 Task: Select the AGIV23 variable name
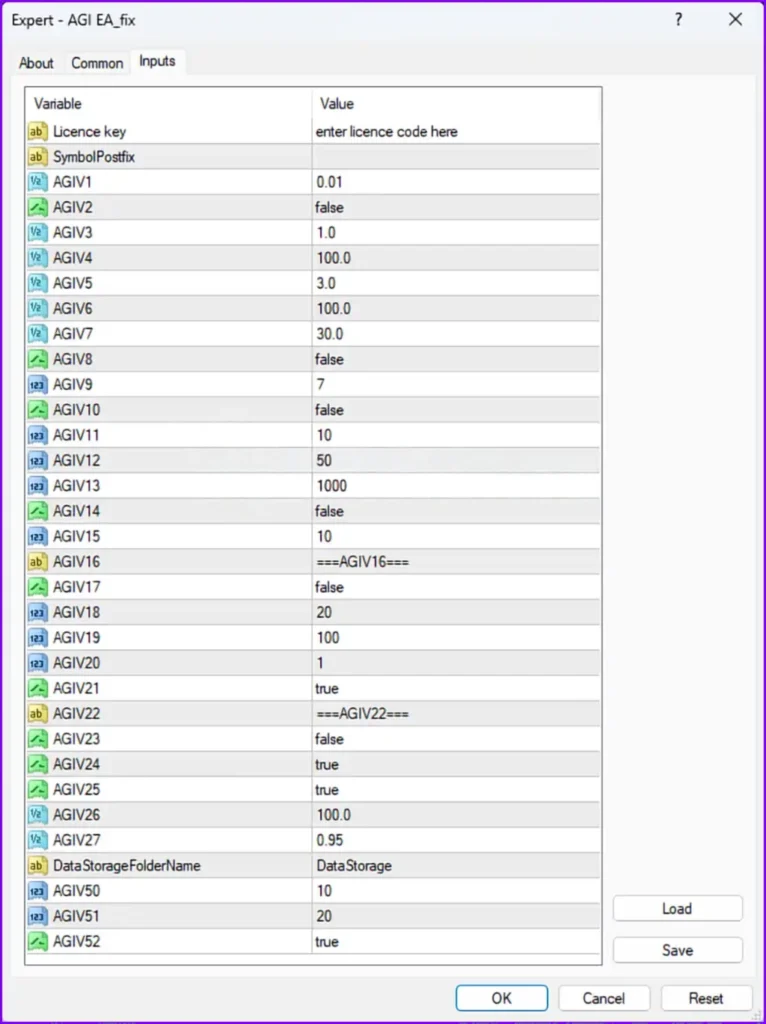point(76,739)
